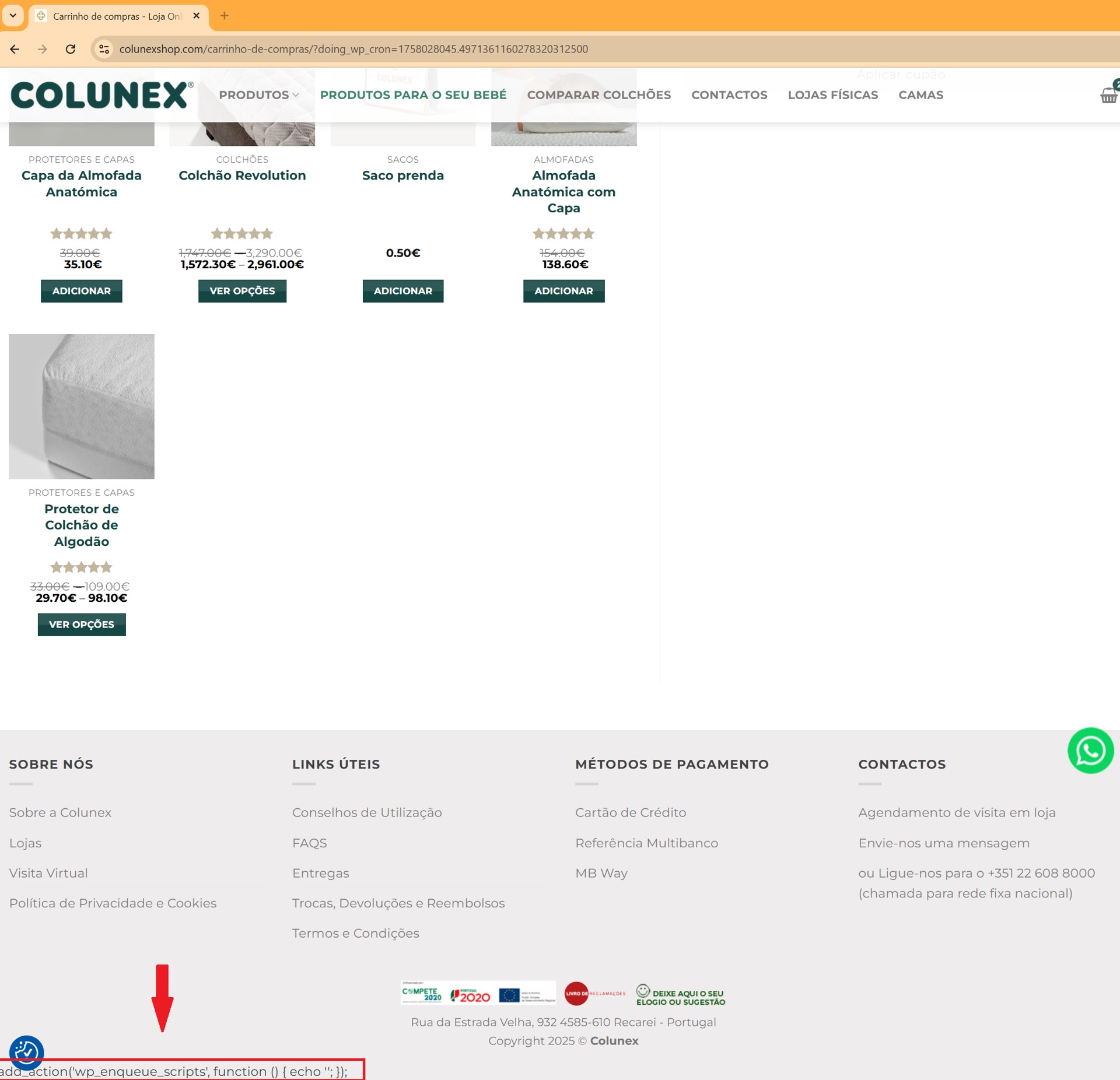The image size is (1120, 1080).
Task: Open a new browser tab with the plus icon
Action: (x=224, y=16)
